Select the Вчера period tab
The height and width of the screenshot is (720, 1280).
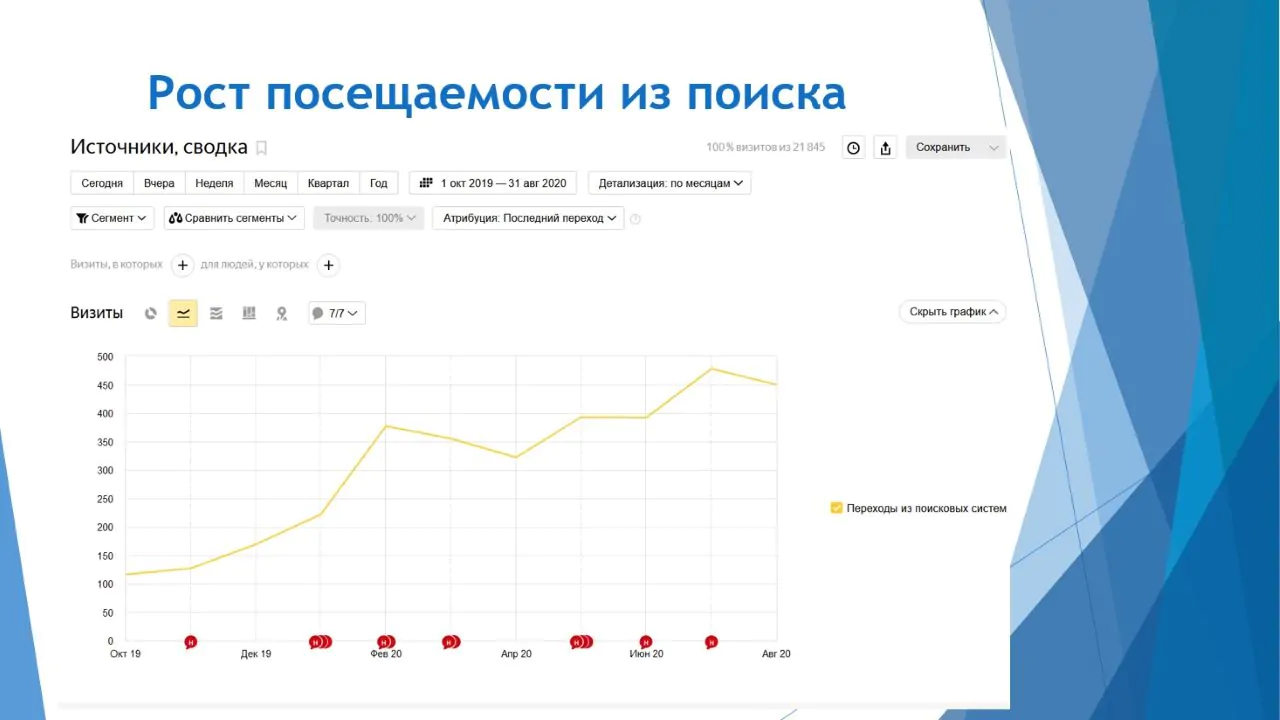(159, 183)
